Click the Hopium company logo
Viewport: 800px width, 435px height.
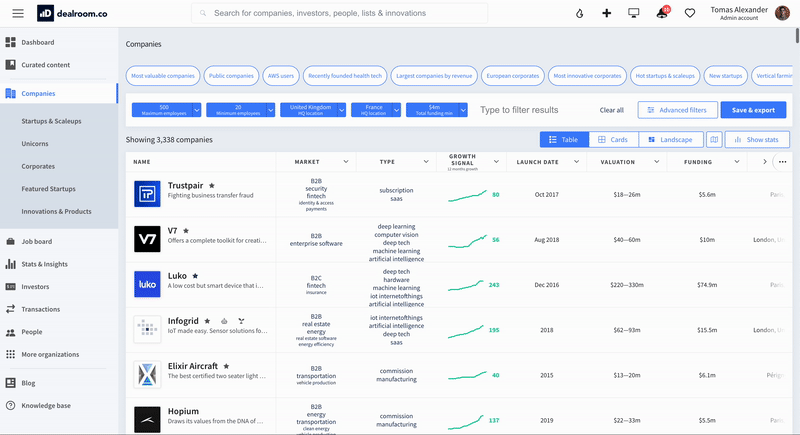[x=147, y=420]
